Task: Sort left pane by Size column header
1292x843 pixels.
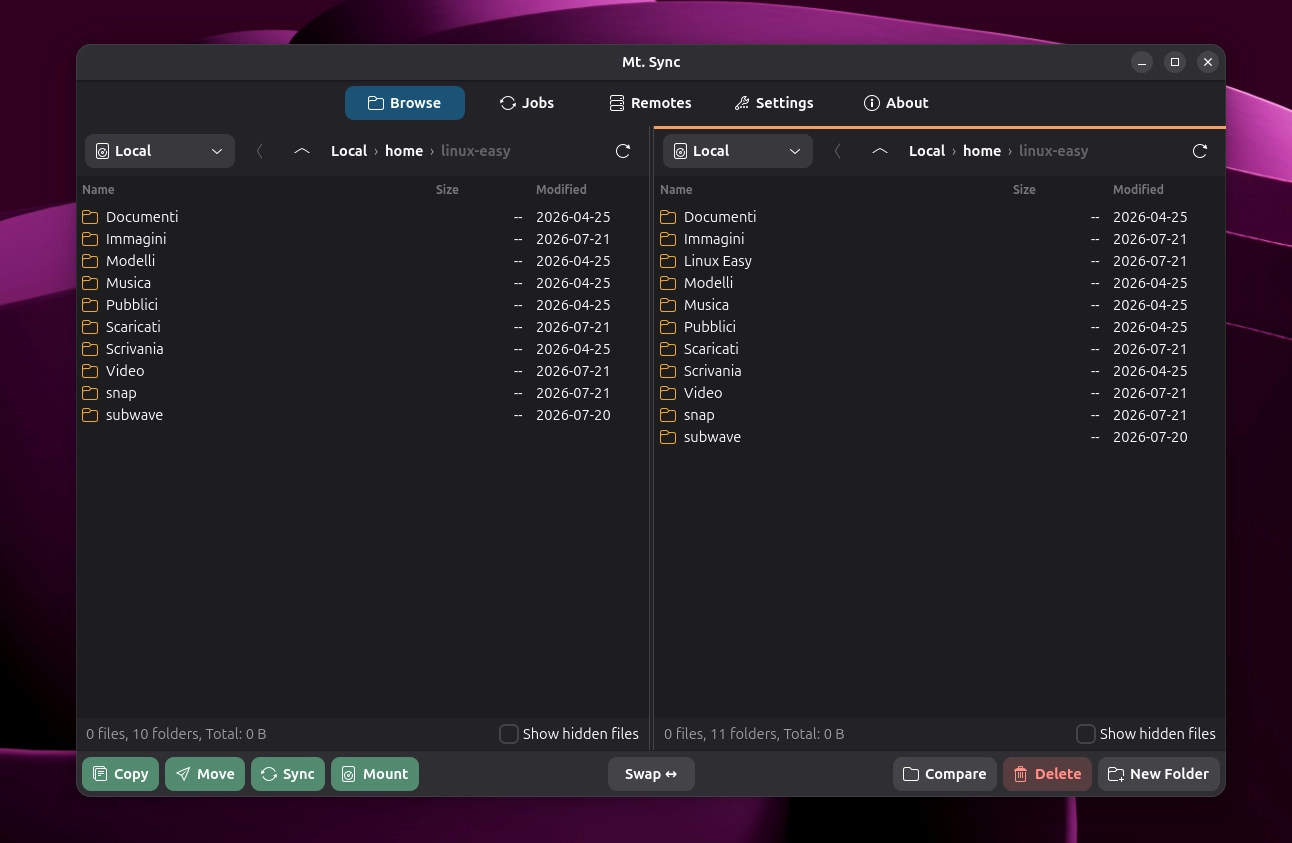Action: click(x=447, y=189)
